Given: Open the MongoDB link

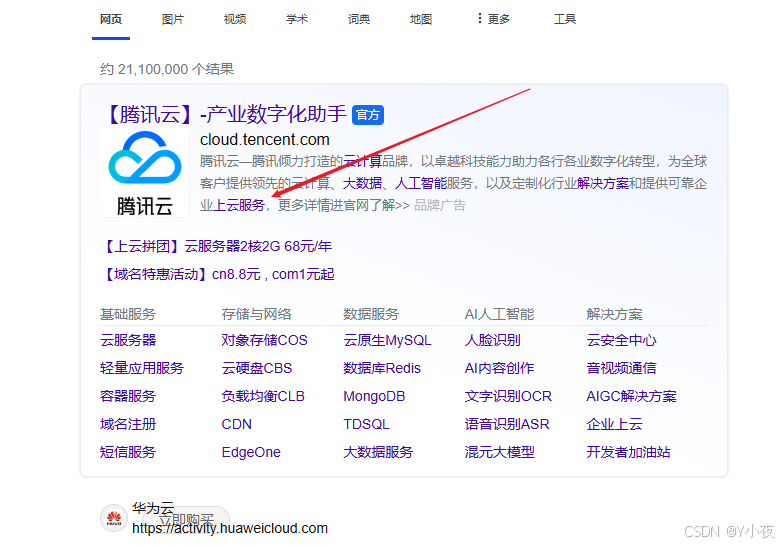Looking at the screenshot, I should click(x=374, y=396).
